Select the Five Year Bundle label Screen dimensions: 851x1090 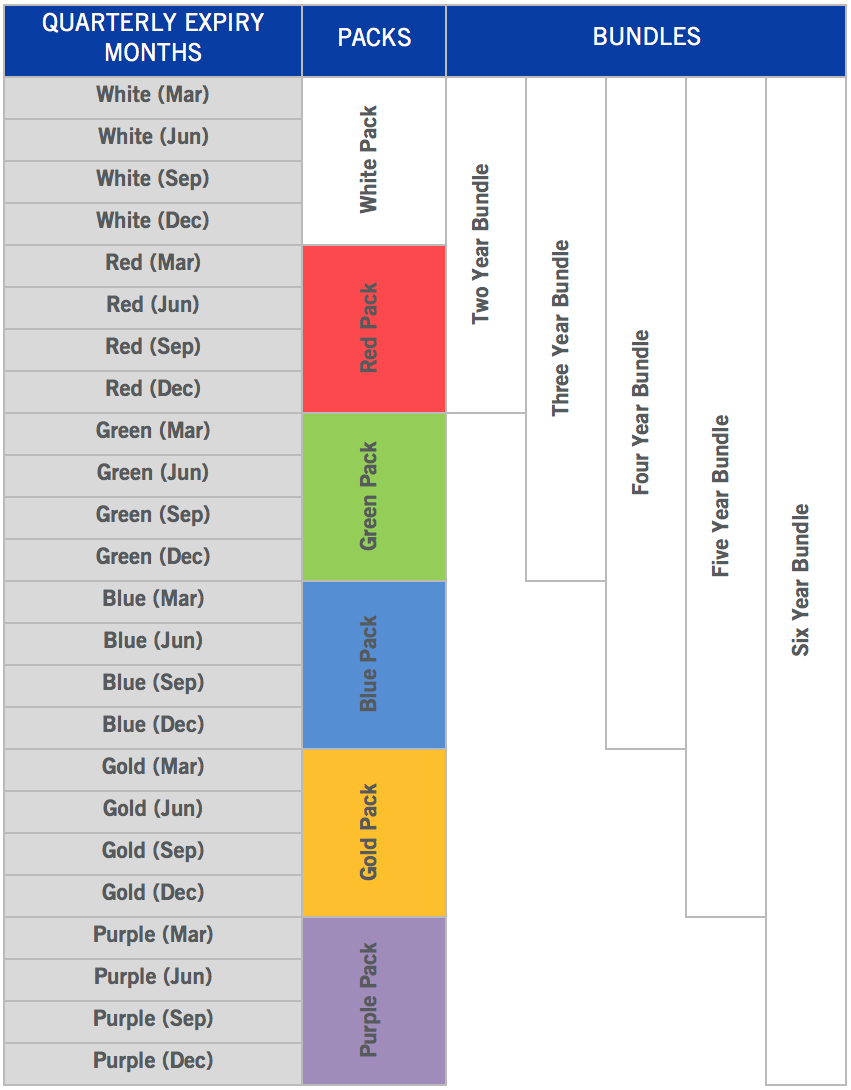click(722, 496)
